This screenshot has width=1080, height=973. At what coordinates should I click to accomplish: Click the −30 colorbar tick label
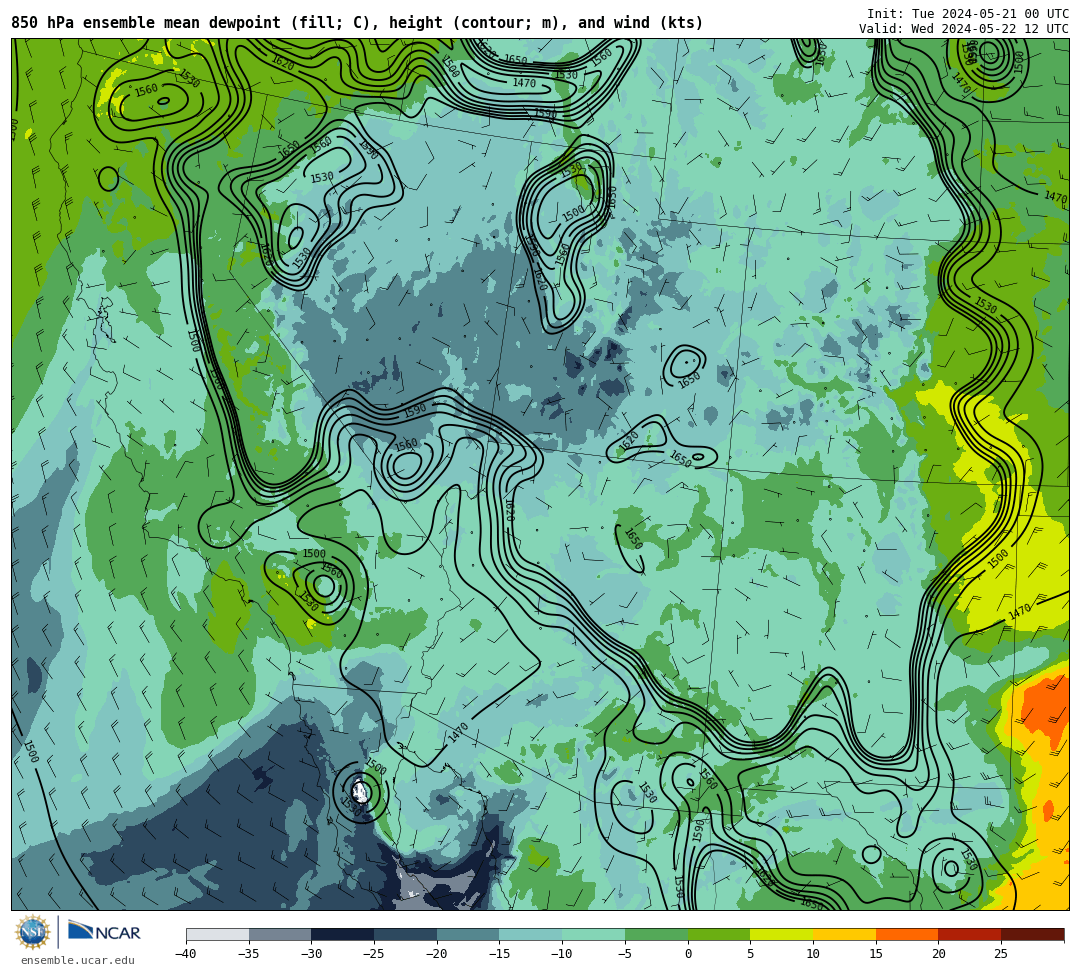coord(311,954)
